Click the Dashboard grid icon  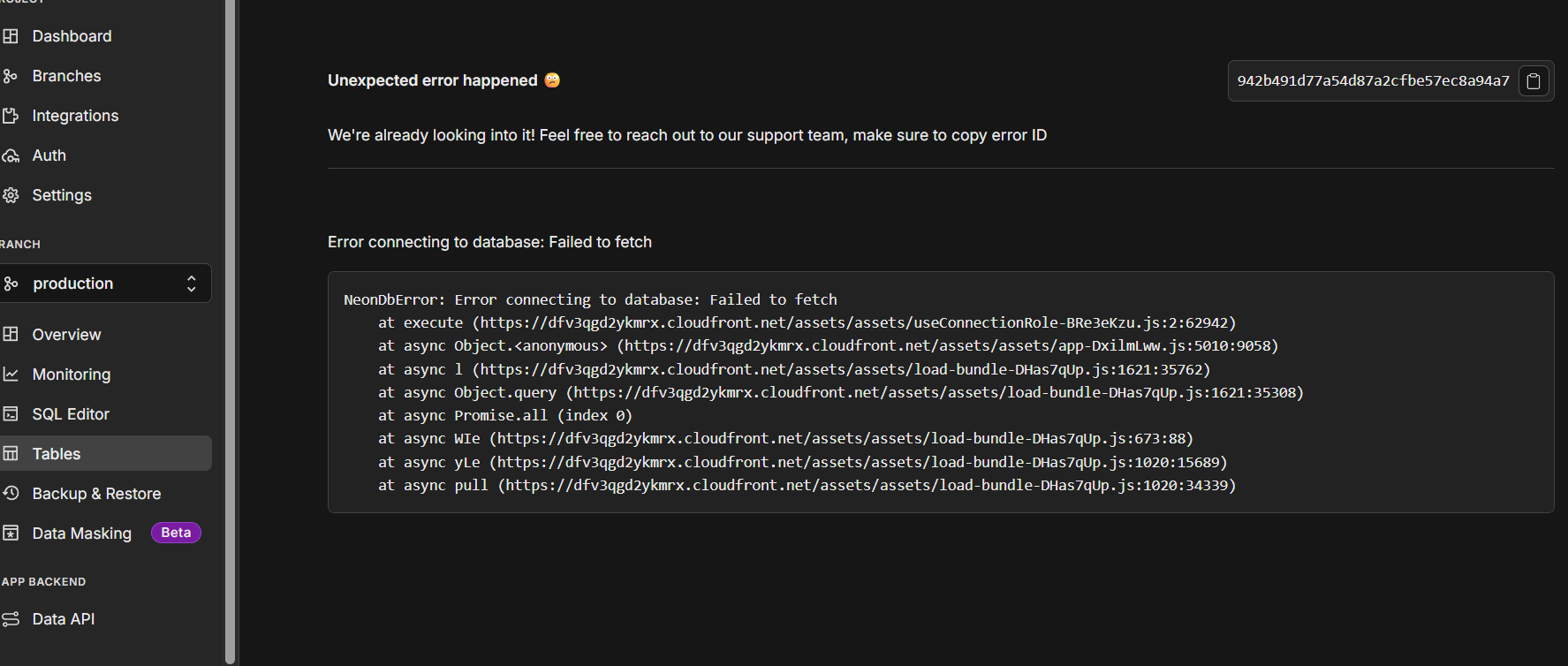pos(11,36)
